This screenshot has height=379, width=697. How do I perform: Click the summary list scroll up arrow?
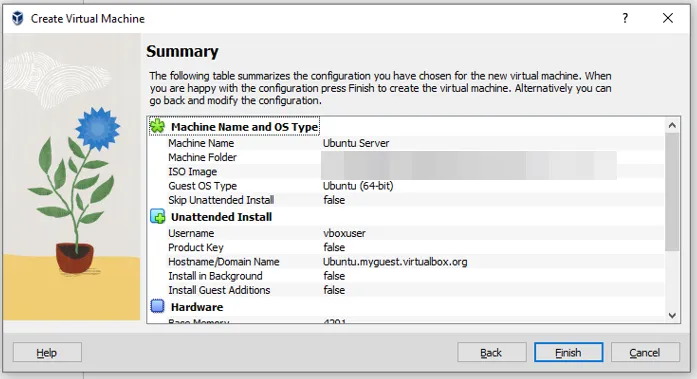[x=672, y=126]
